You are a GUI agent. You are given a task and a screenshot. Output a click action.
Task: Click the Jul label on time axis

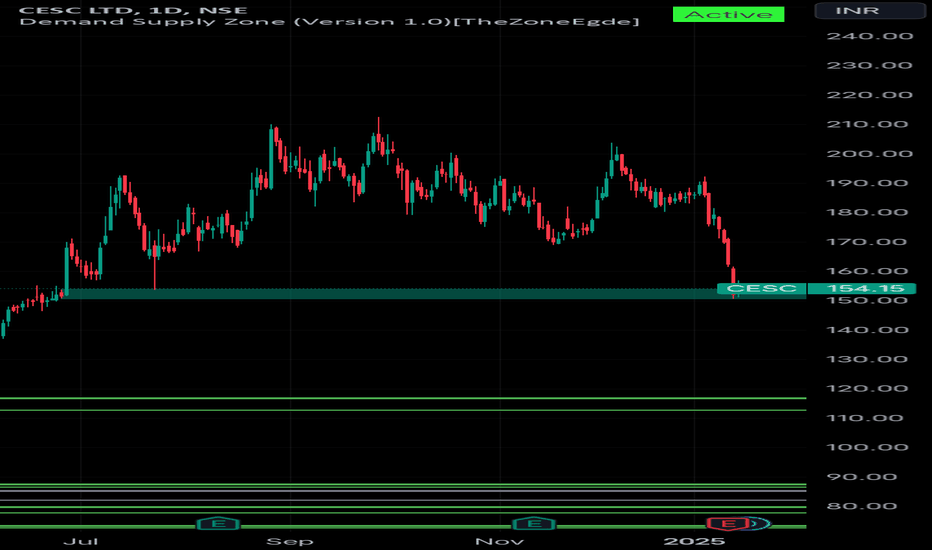[x=81, y=541]
